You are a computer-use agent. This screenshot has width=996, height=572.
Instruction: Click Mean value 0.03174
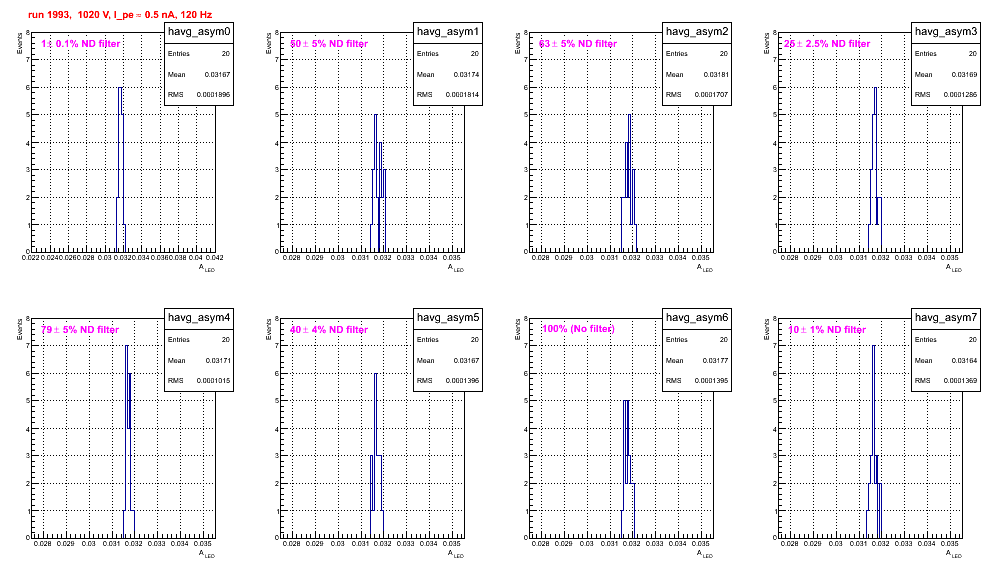[466, 74]
